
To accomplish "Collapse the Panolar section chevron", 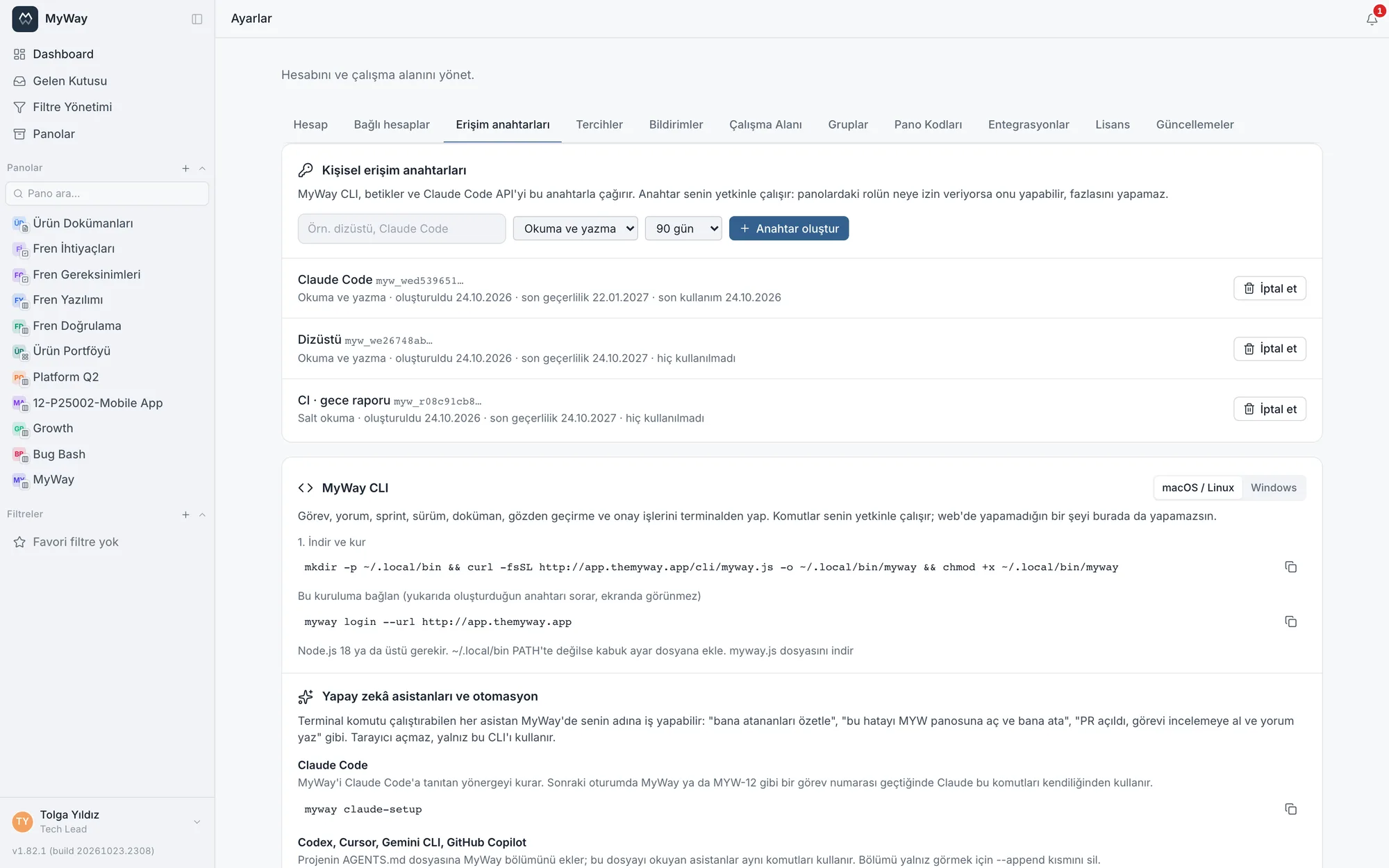I will point(202,168).
